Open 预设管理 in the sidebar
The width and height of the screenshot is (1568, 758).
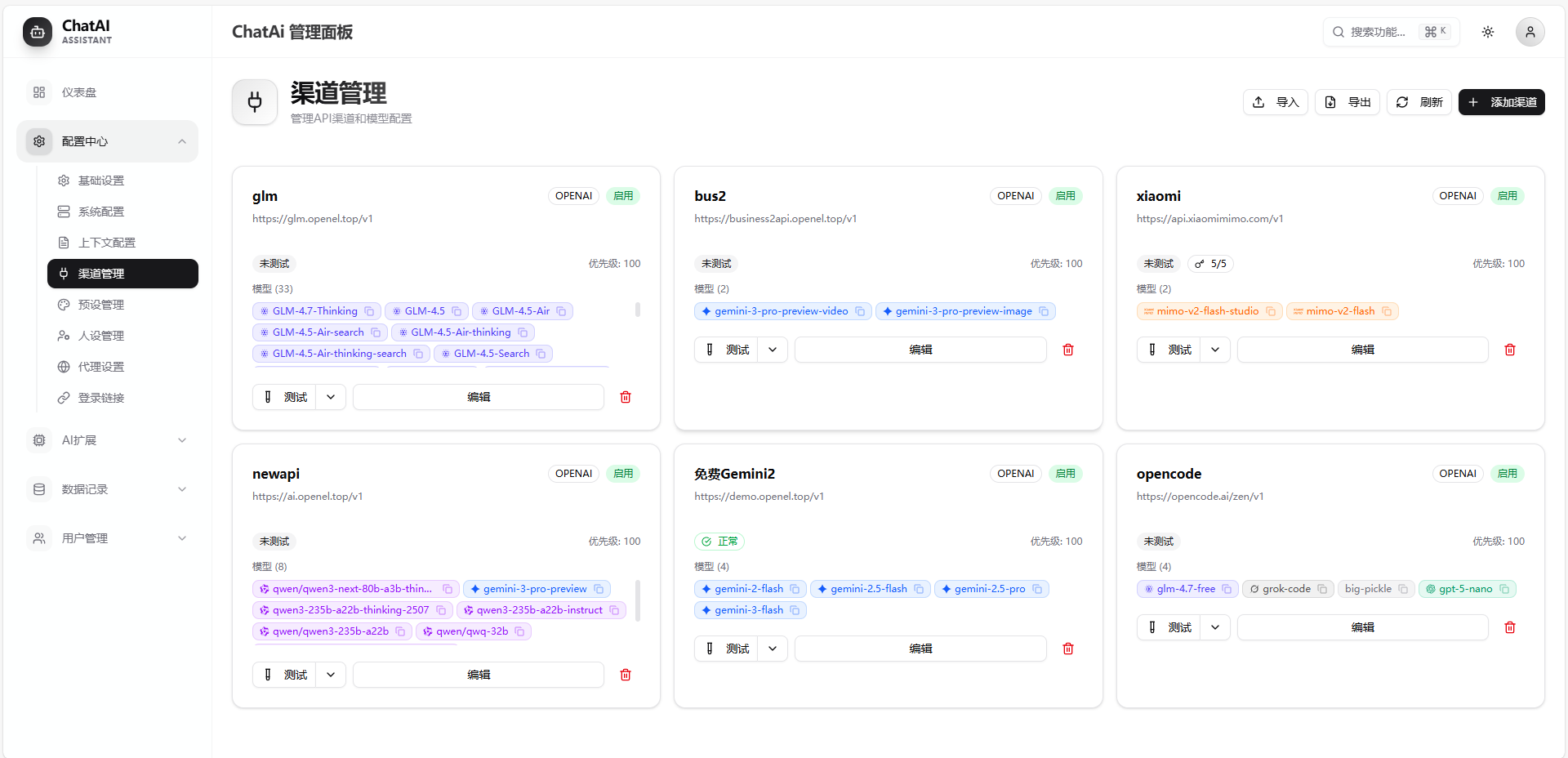click(x=101, y=305)
